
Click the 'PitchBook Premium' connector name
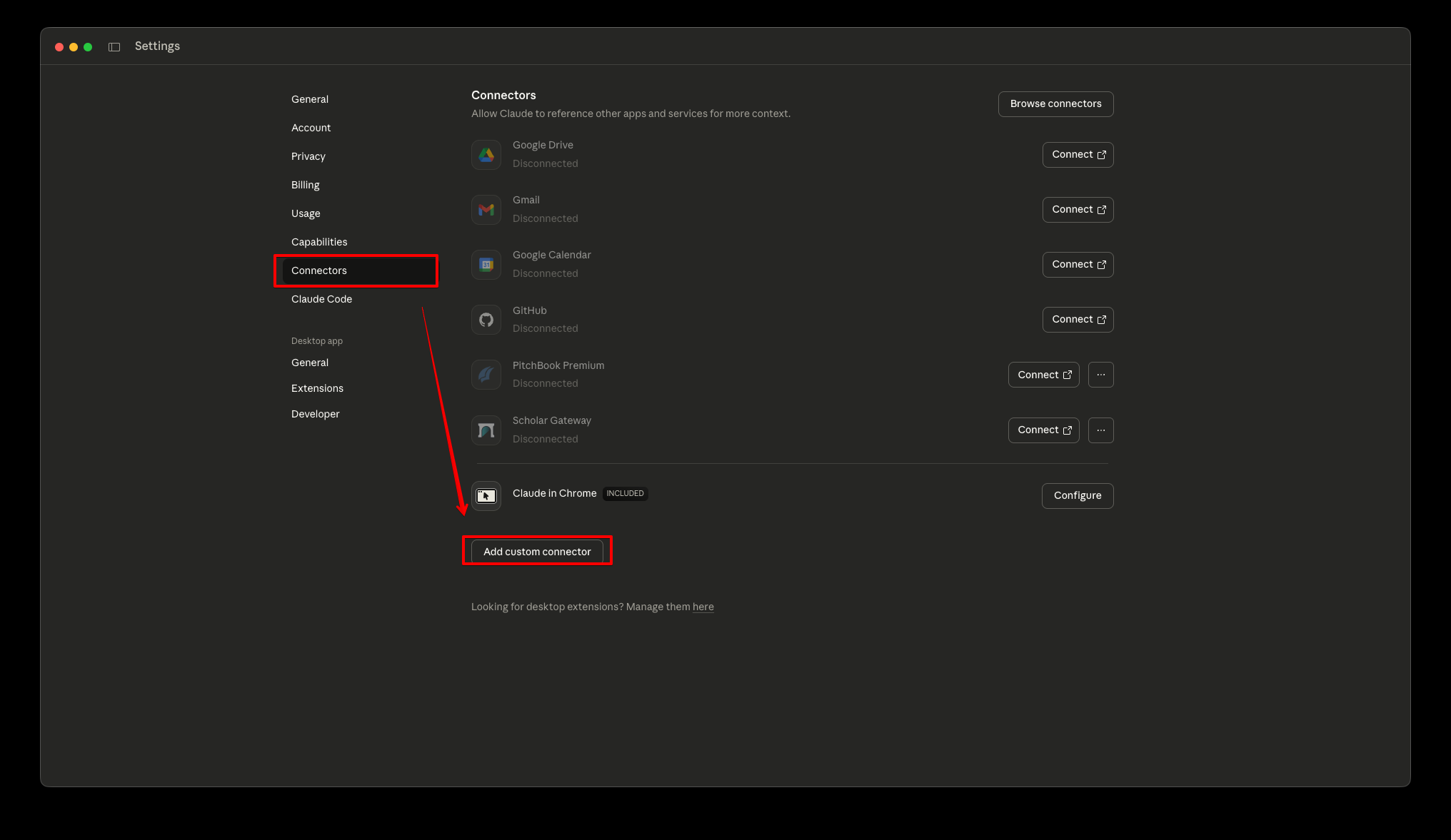[558, 365]
